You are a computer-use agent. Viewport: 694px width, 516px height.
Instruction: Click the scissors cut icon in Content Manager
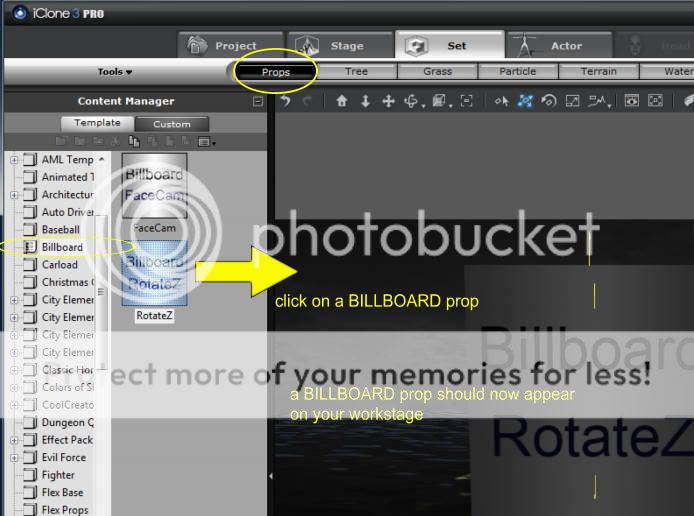tap(115, 142)
